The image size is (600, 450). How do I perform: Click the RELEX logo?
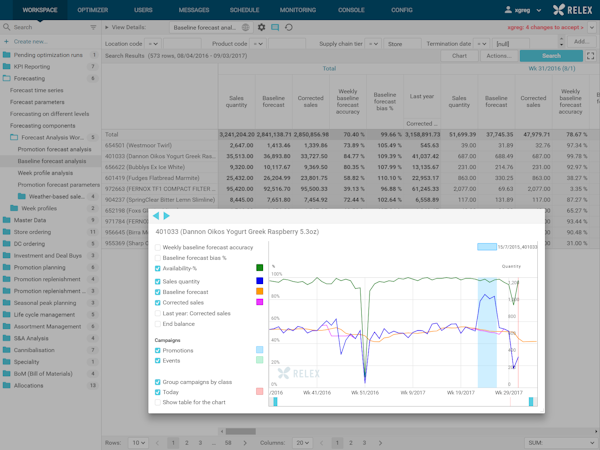pyautogui.click(x=572, y=10)
